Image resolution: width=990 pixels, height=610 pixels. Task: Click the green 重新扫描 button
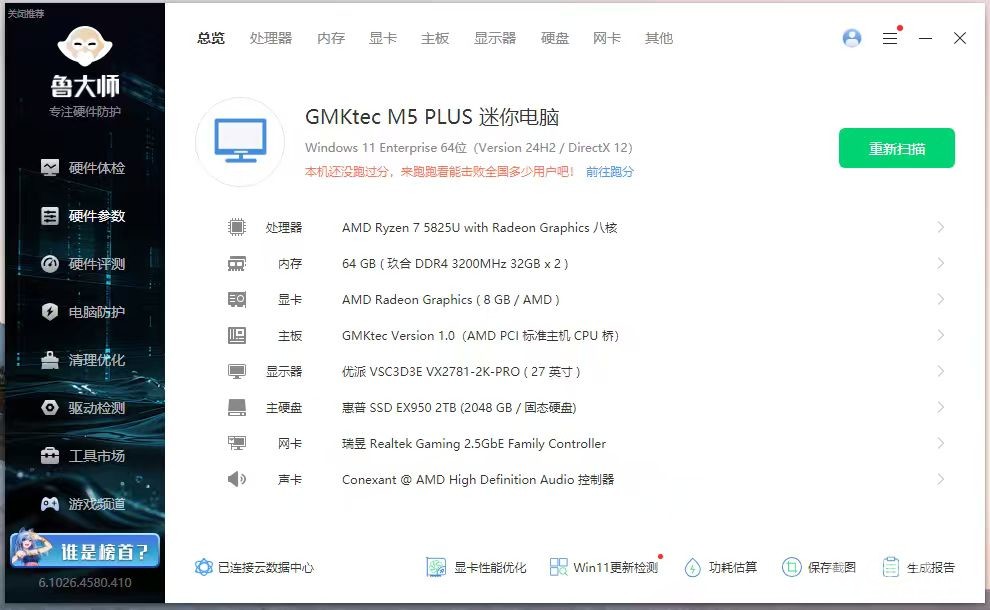[x=897, y=148]
